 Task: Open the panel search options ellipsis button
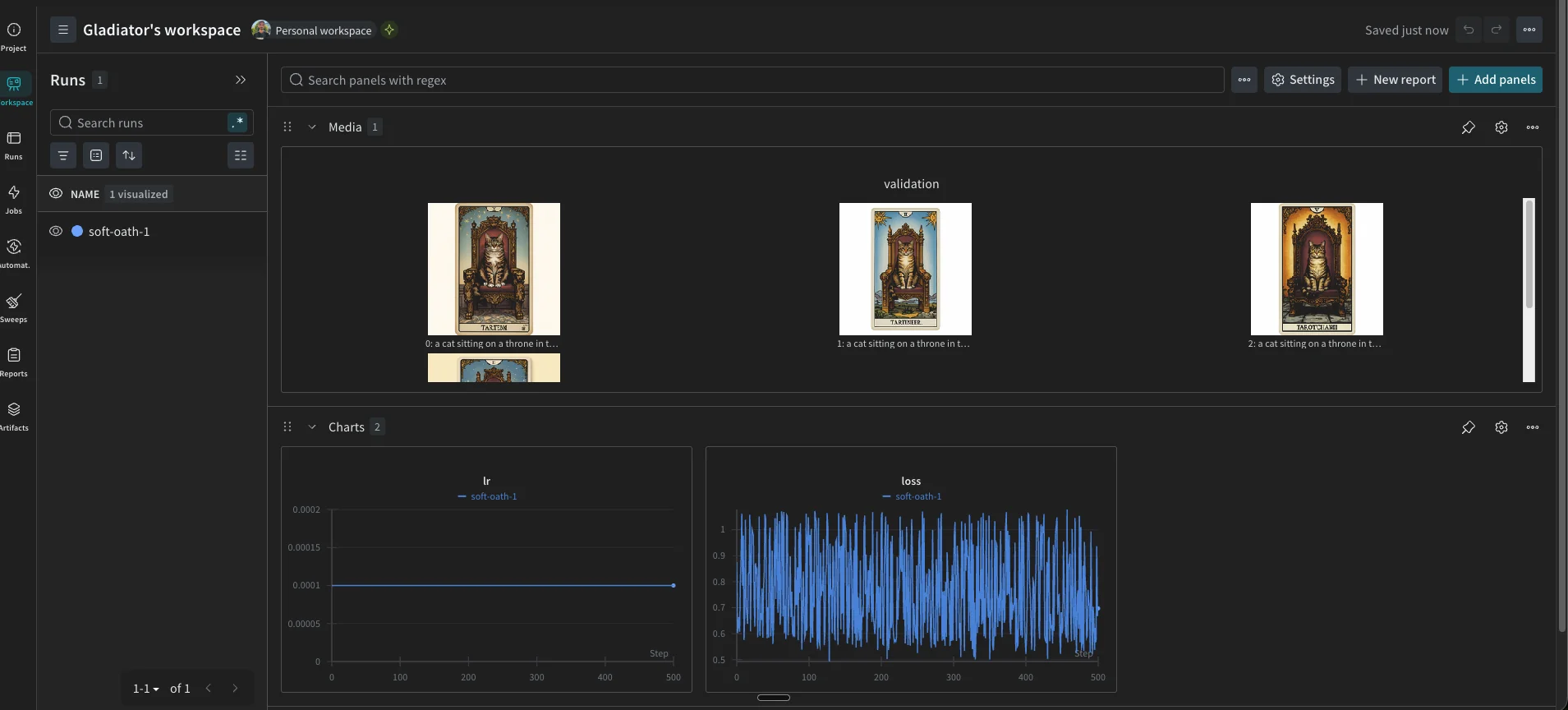[x=1244, y=80]
